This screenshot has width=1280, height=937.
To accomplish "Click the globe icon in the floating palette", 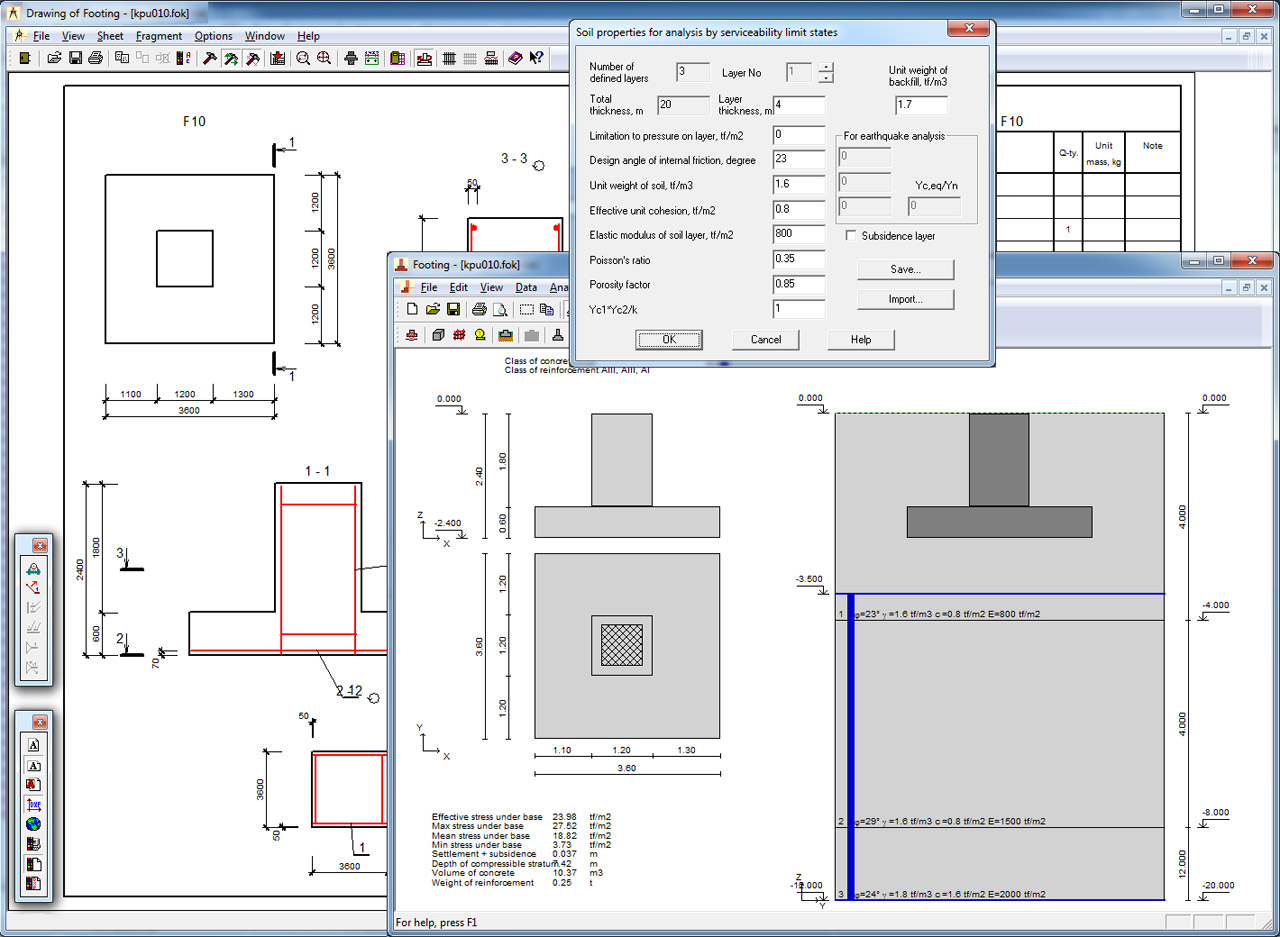I will (x=34, y=824).
